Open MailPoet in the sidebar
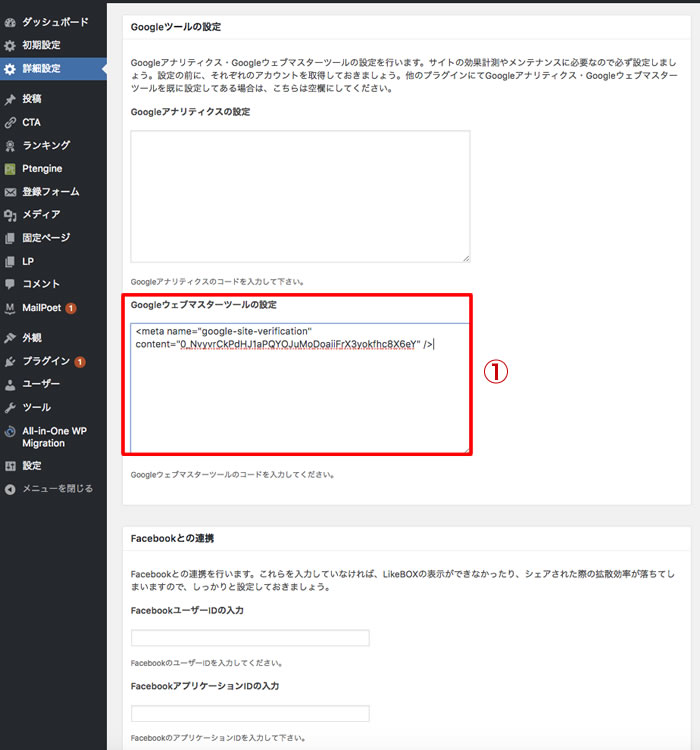 click(41, 307)
